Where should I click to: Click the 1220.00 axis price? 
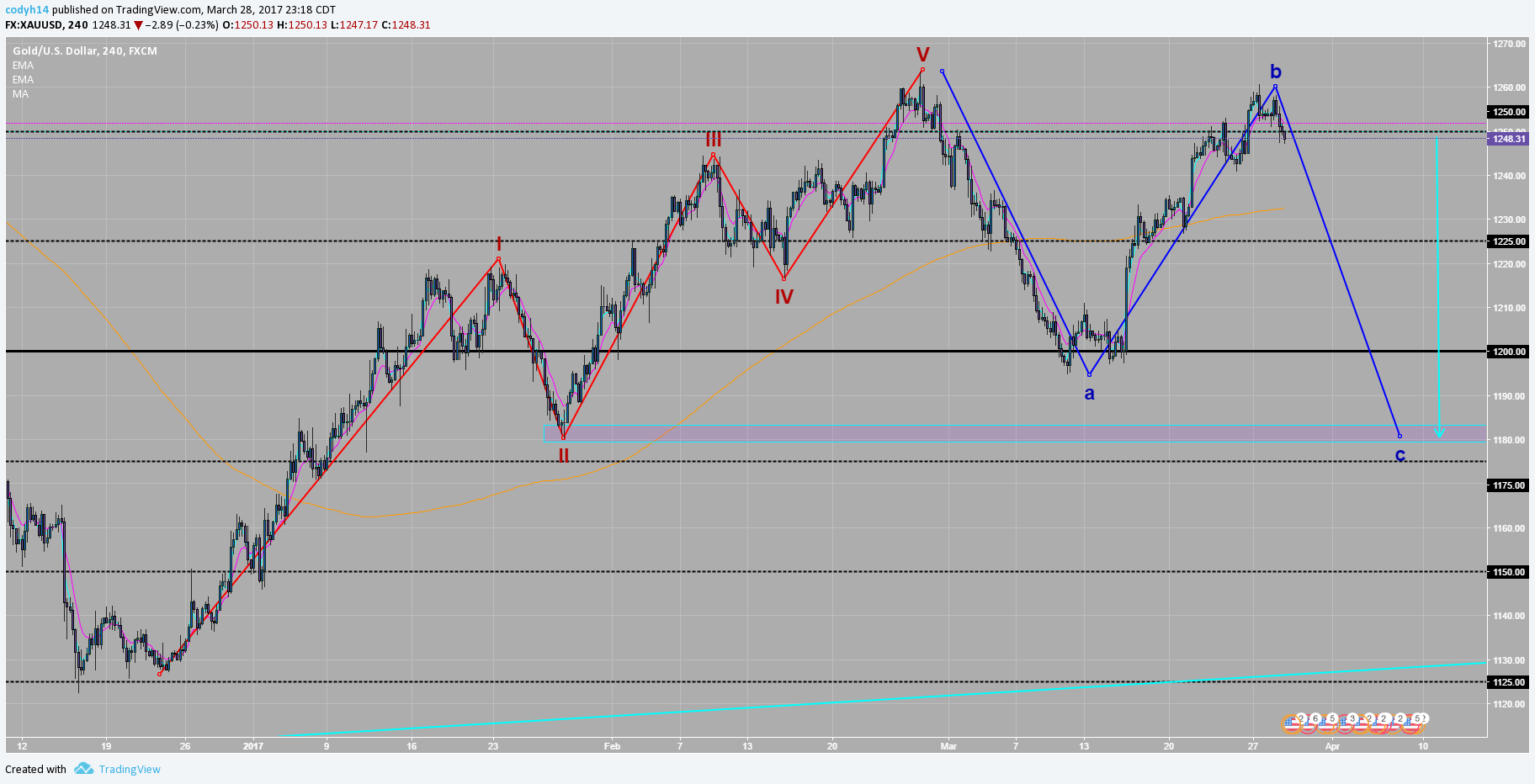click(x=1509, y=264)
